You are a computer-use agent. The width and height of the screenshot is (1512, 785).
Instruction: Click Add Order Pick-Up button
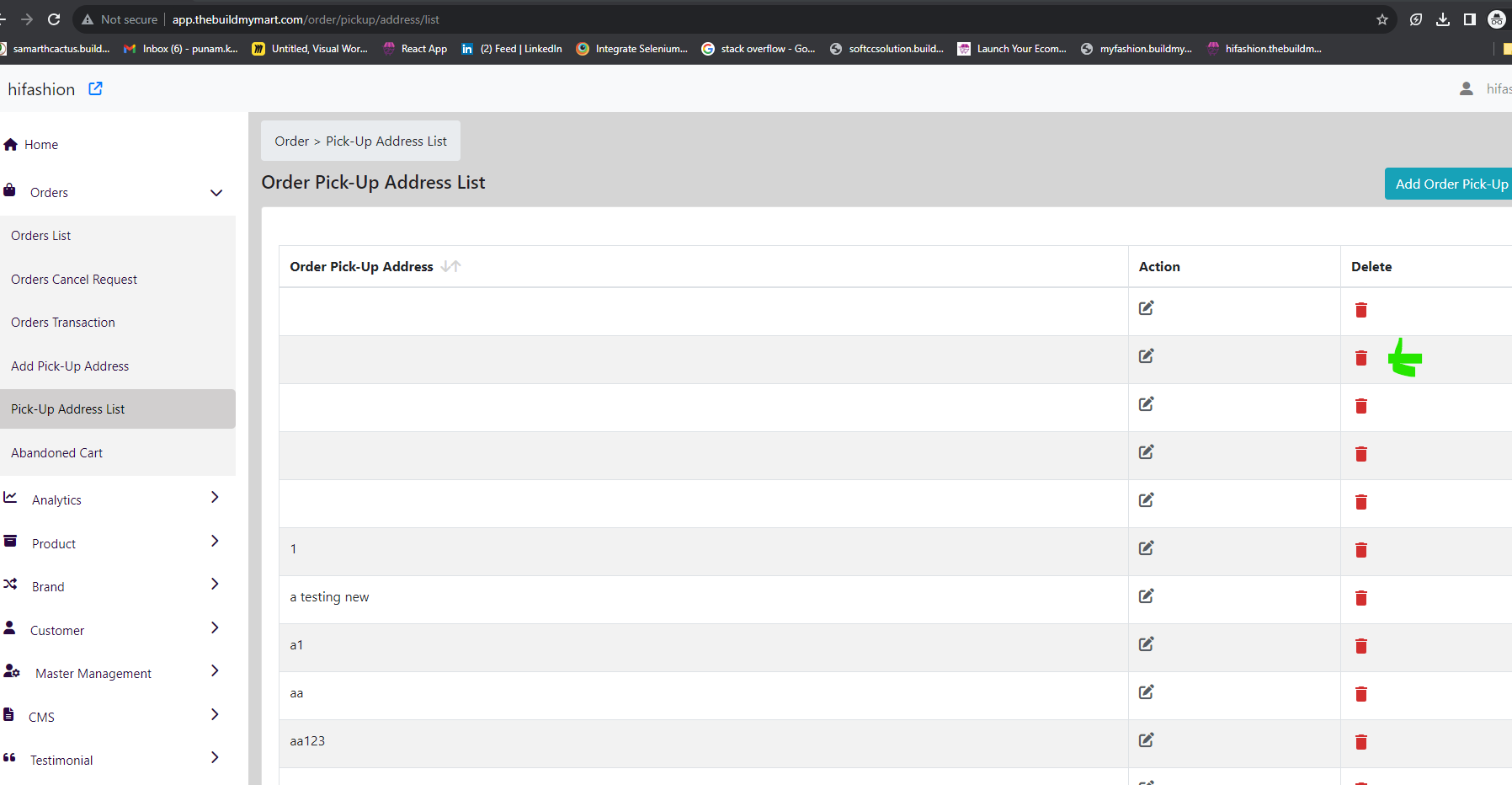click(x=1449, y=184)
